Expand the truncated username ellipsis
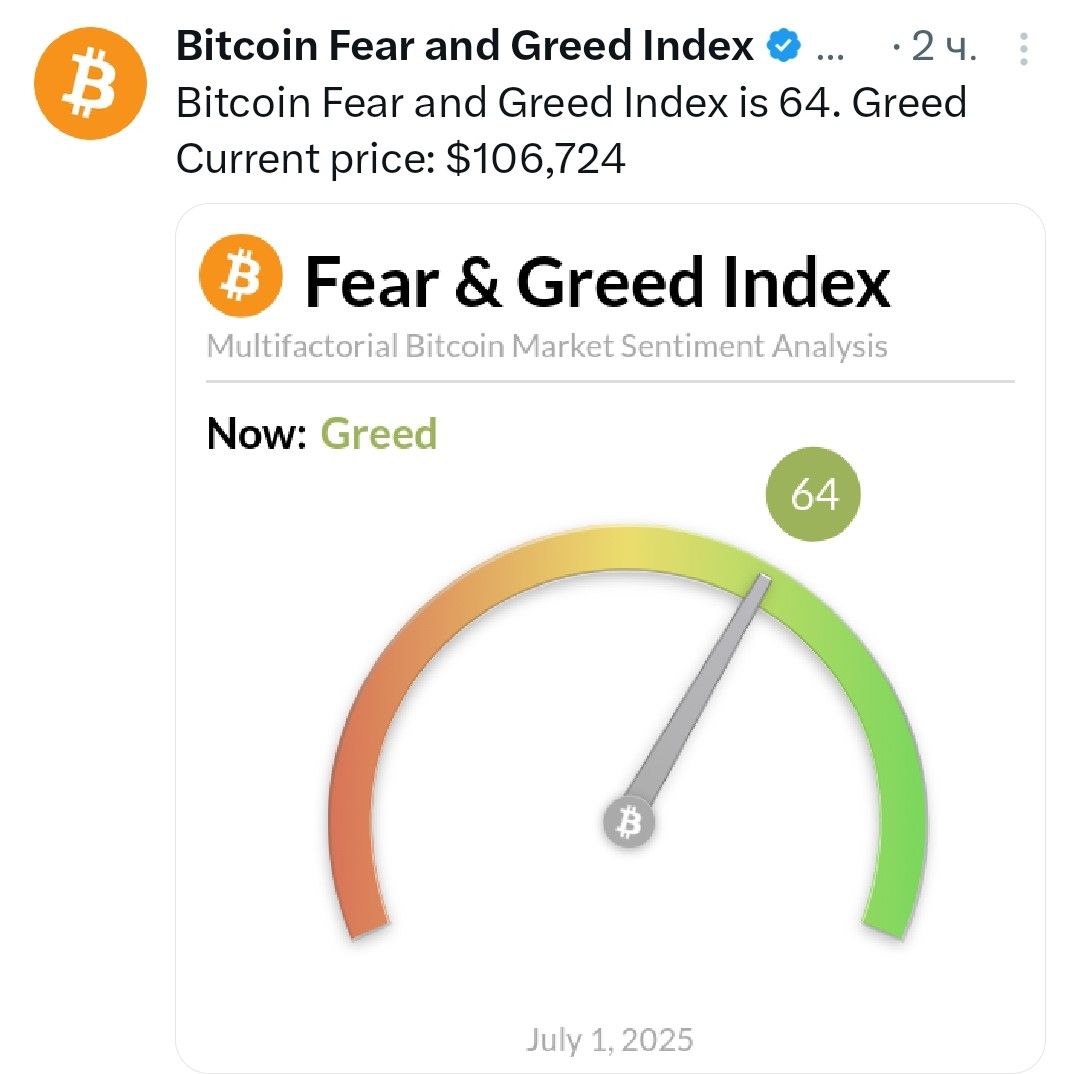This screenshot has width=1080, height=1074. [830, 56]
